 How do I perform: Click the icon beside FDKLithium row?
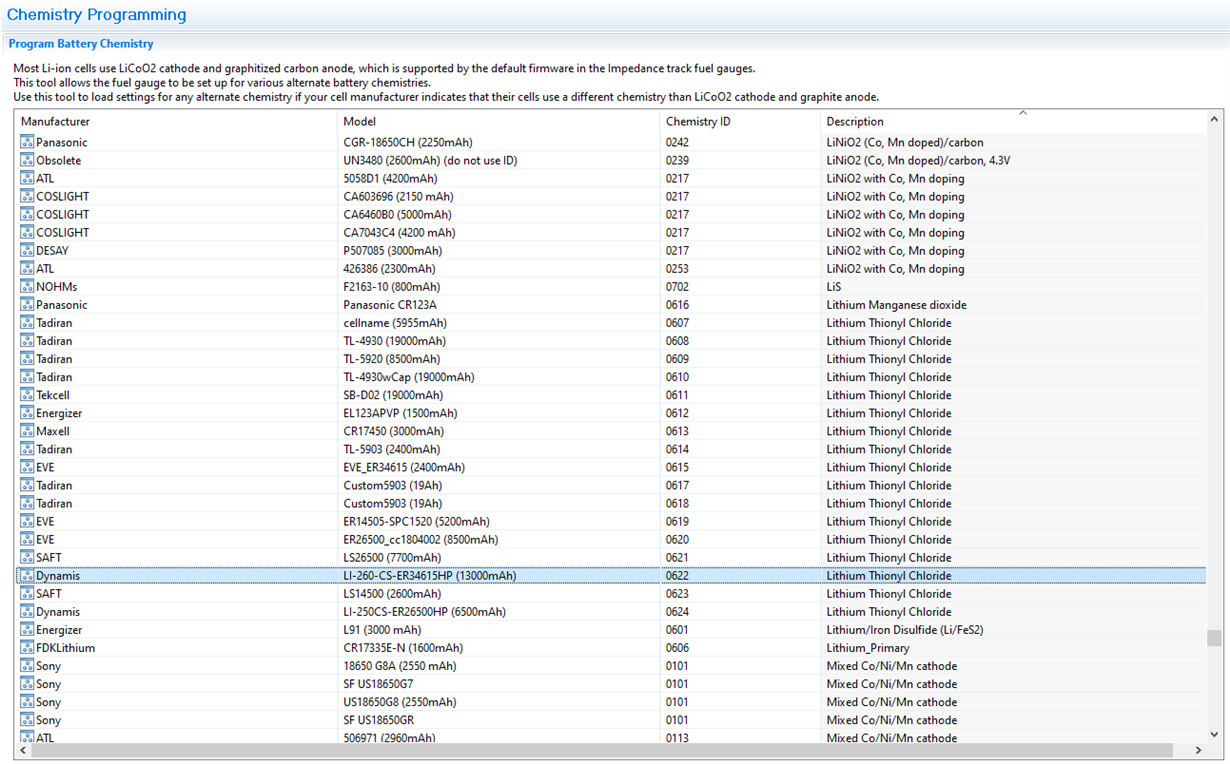pos(27,648)
